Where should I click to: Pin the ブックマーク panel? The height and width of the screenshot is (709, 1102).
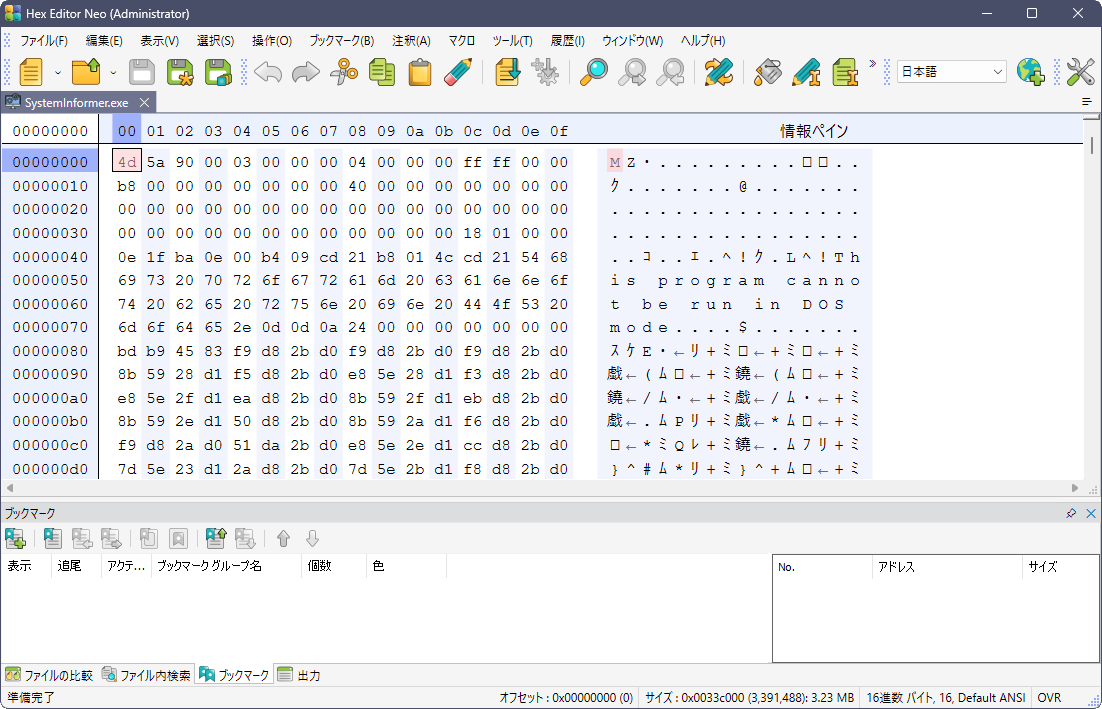pos(1071,514)
